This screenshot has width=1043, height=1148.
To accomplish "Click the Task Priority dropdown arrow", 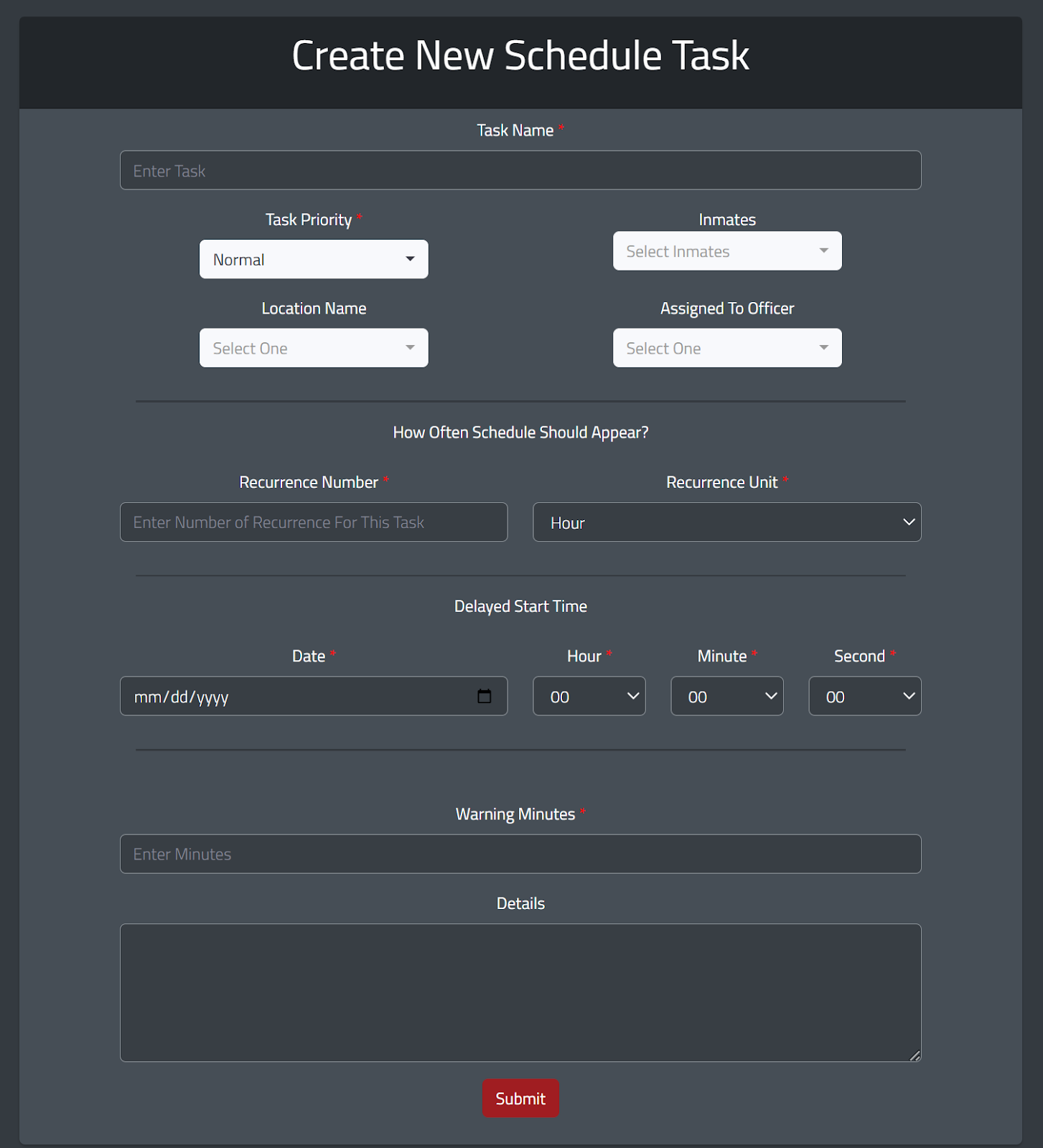I will (x=410, y=259).
